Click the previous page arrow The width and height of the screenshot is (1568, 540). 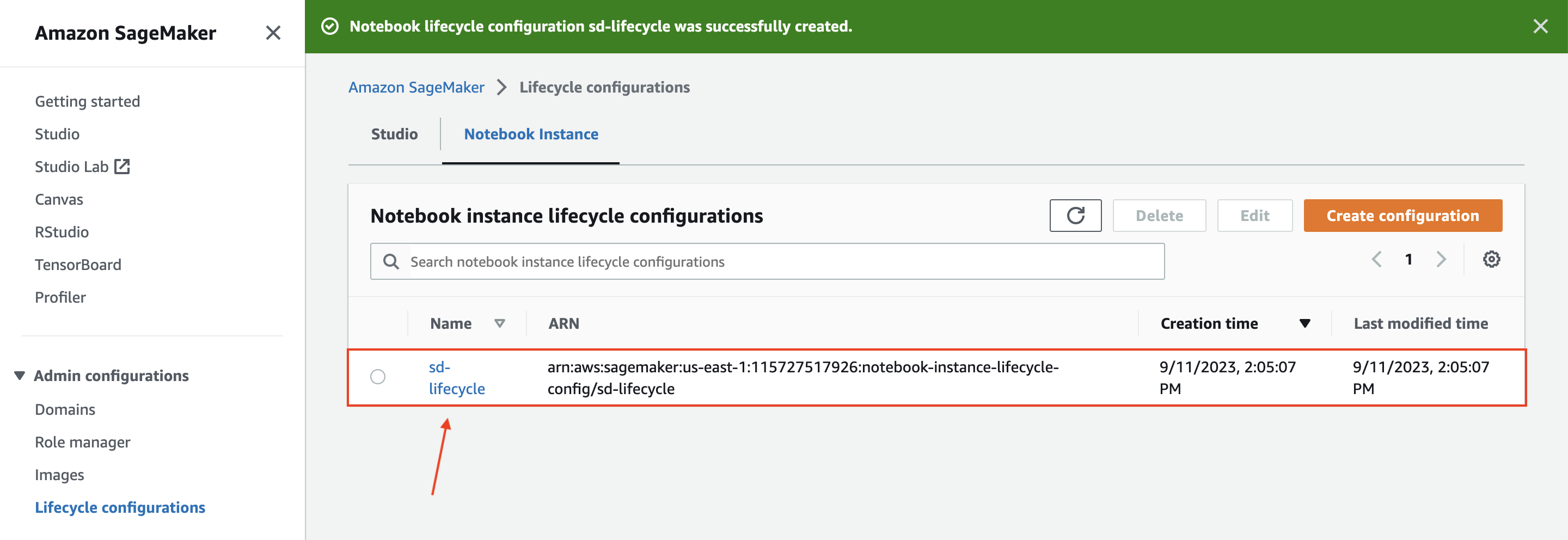1377,259
